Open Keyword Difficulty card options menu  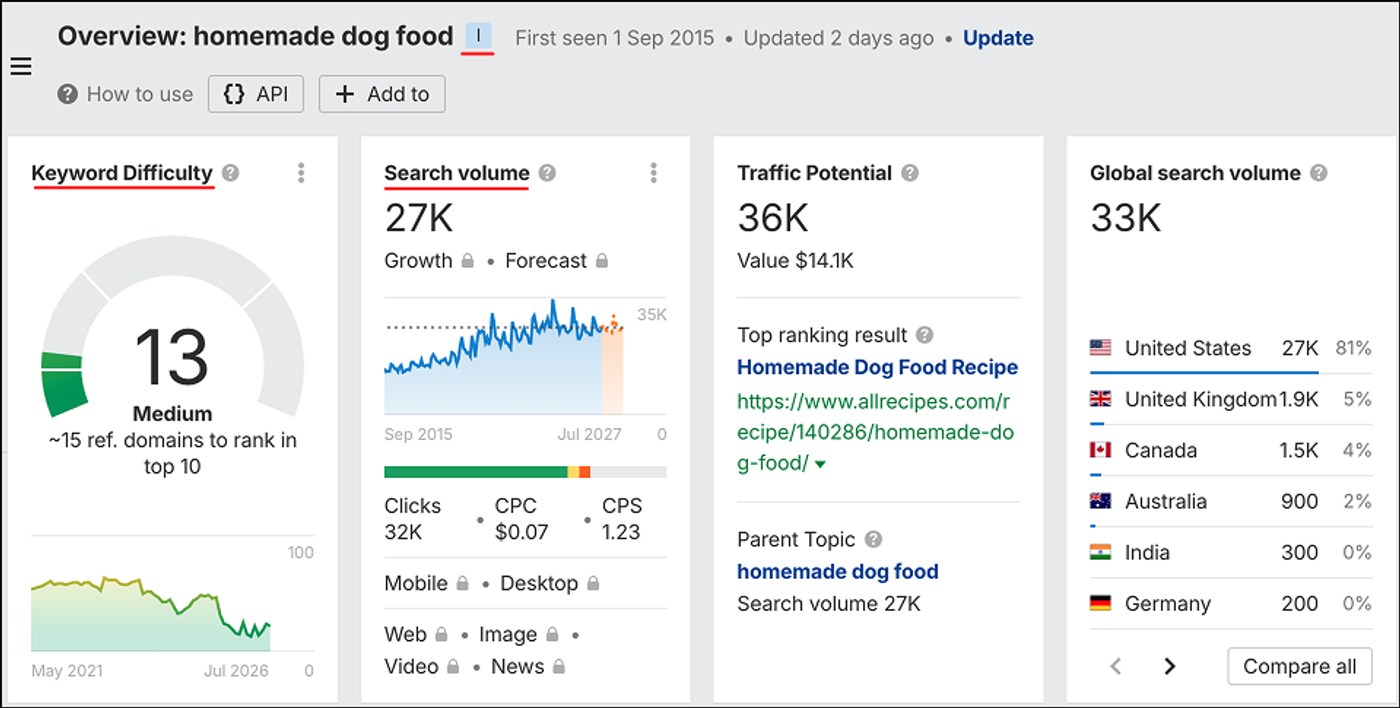[301, 173]
